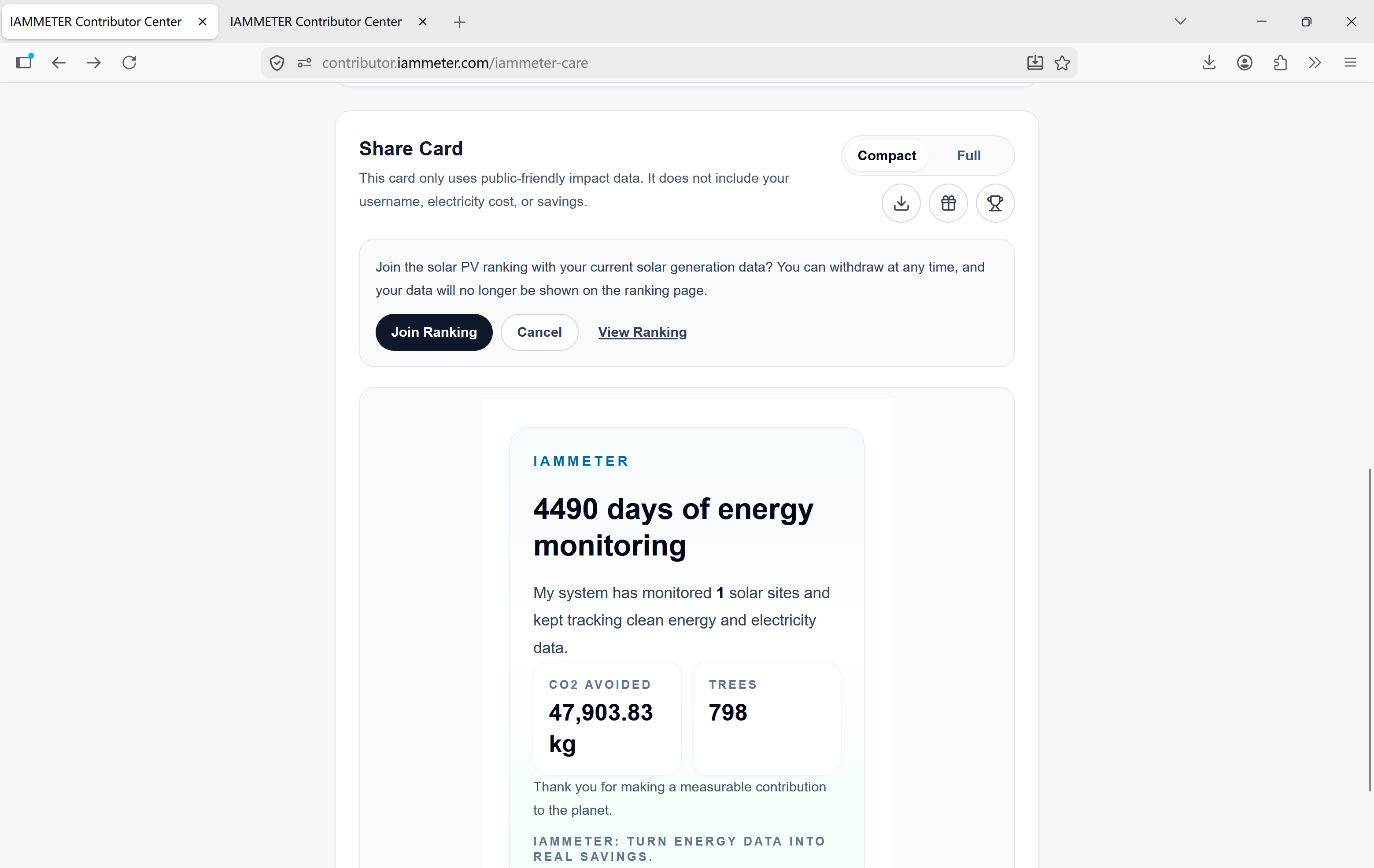
Task: Click the Turn energy data into real savings tagline
Action: point(679,849)
